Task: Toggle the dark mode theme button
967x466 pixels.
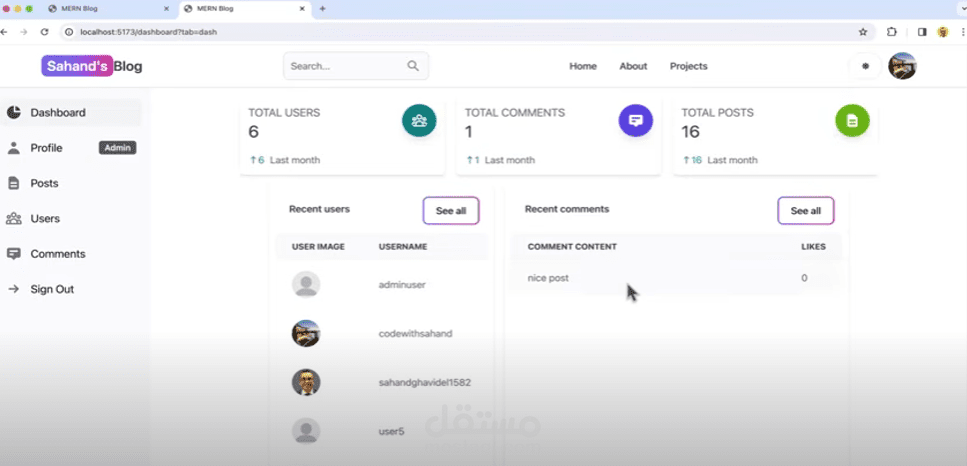Action: (865, 66)
